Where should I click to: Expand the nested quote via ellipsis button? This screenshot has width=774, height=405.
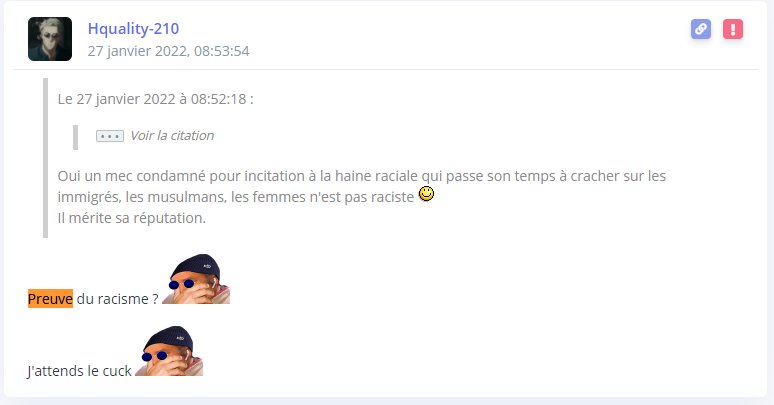(110, 136)
